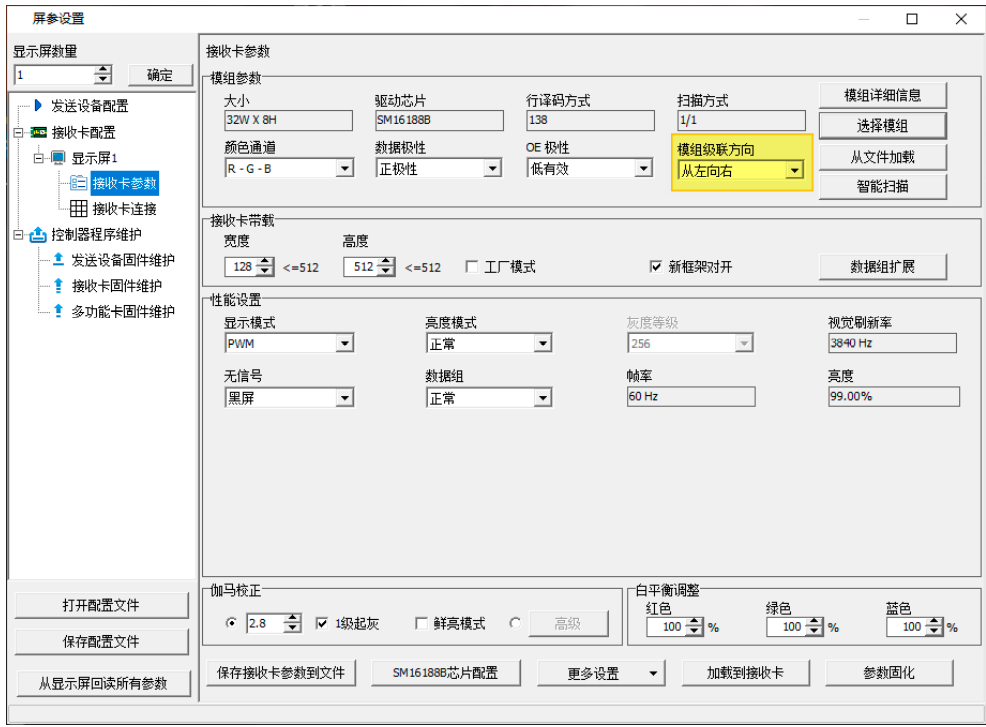This screenshot has height=727, width=986.
Task: Click the blue arrow icon beside 发送设备配置
Action: (38, 105)
